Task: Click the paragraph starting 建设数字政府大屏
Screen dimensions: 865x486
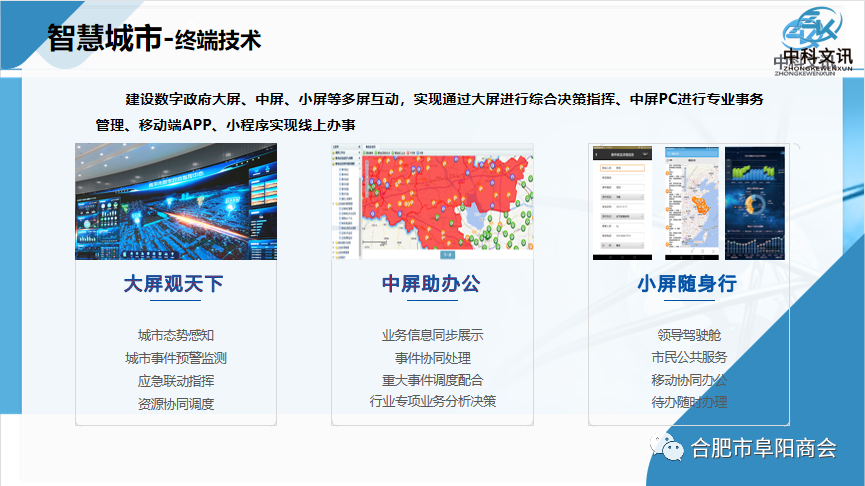Action: tap(429, 112)
